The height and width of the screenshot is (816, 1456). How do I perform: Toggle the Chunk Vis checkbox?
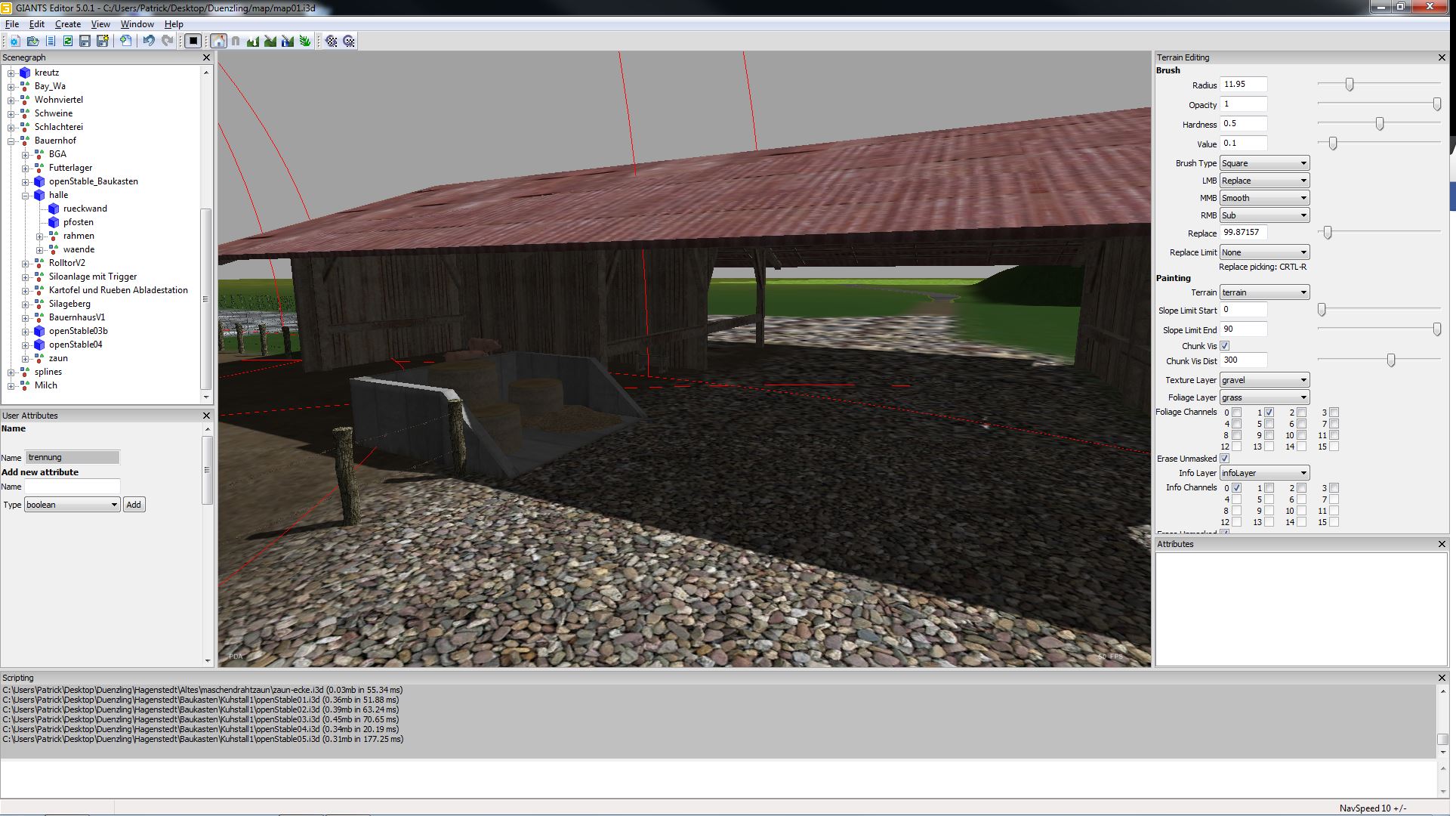tap(1225, 346)
